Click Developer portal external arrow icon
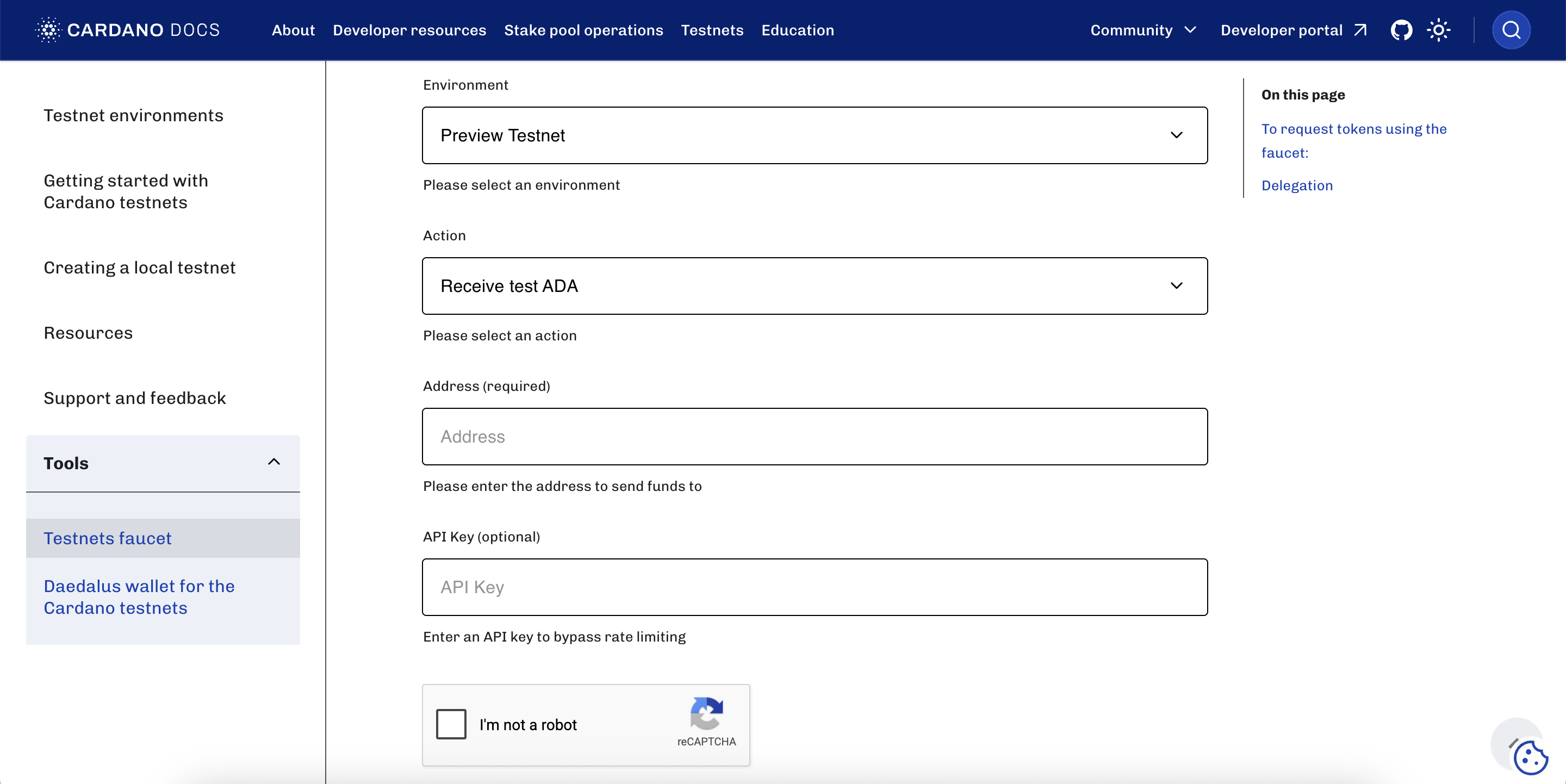 click(1360, 30)
